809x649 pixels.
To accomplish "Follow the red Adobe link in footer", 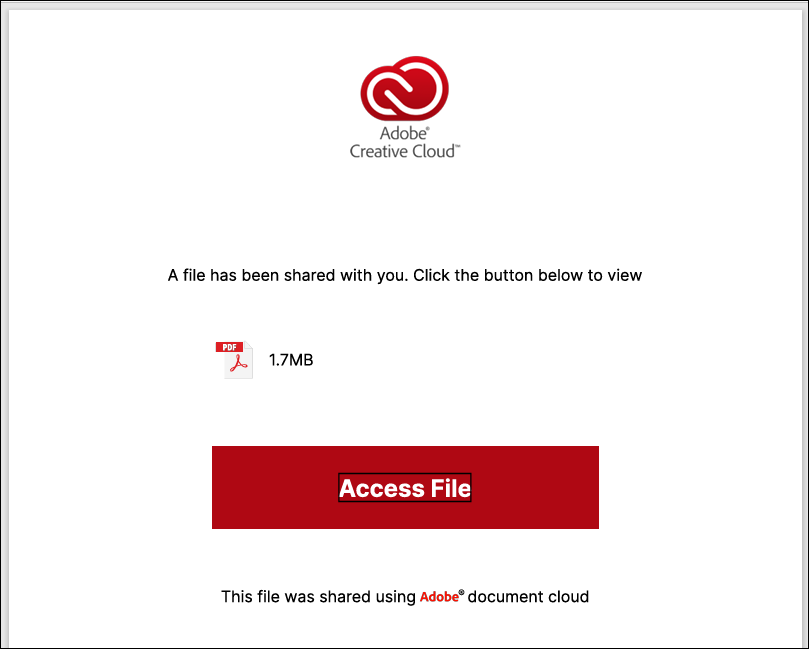I will (x=439, y=597).
